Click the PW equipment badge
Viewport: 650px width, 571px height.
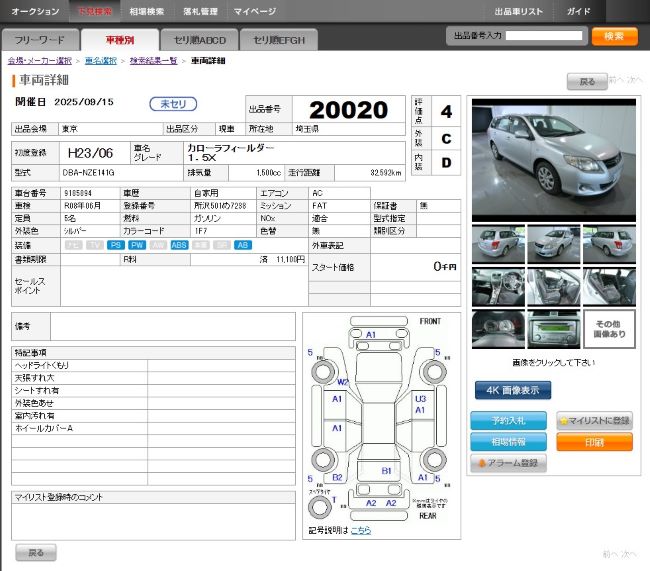137,245
